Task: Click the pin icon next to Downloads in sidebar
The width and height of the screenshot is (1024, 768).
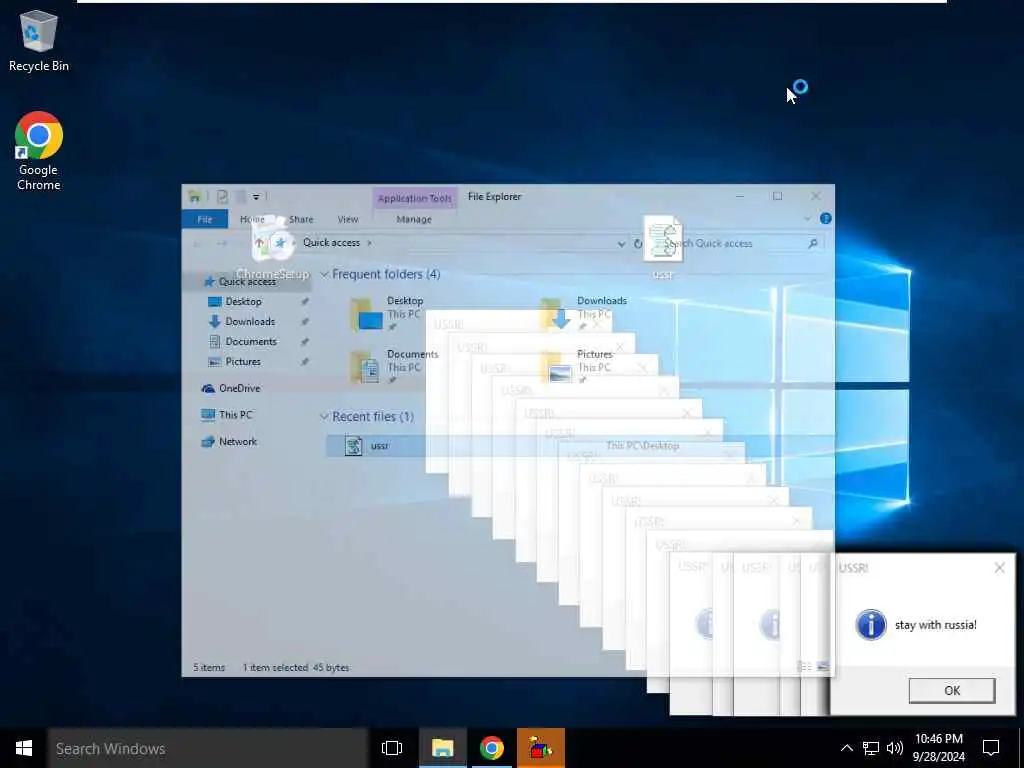Action: (304, 322)
